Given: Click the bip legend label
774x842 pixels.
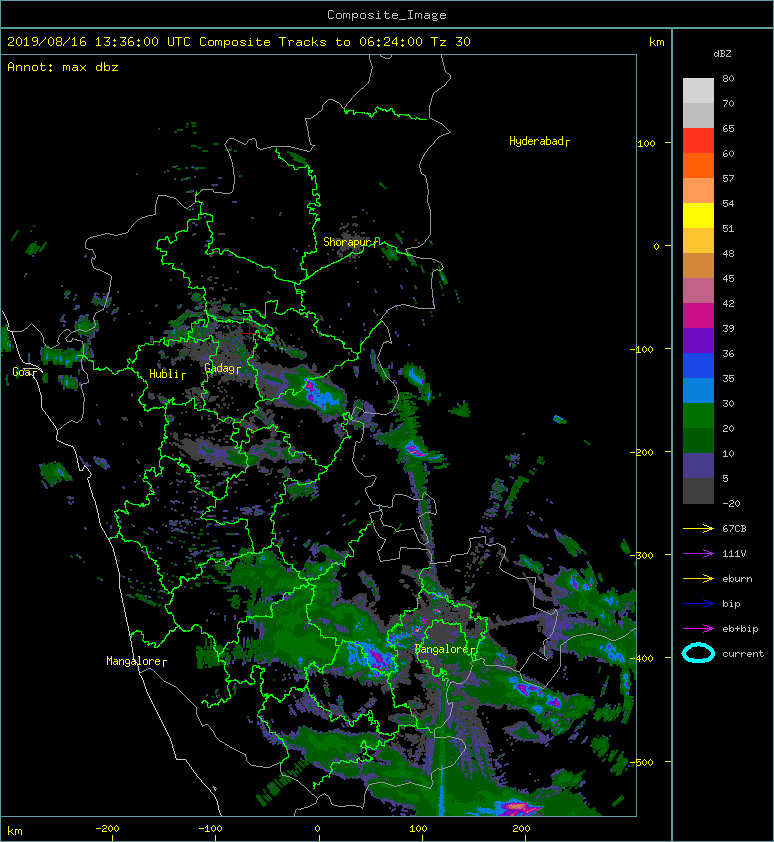Looking at the screenshot, I should [732, 604].
